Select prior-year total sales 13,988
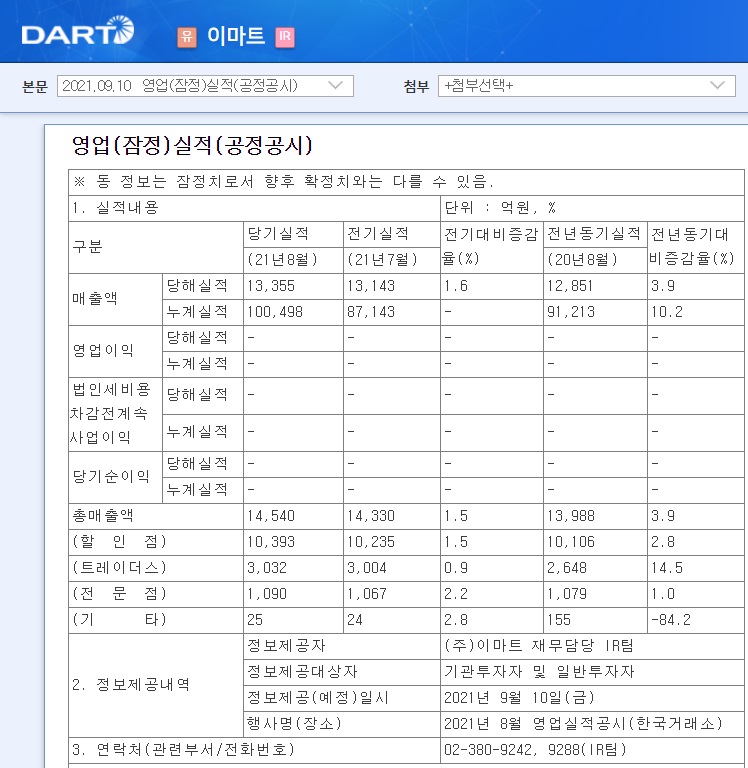Screen dimensions: 748x768 pyautogui.click(x=571, y=516)
